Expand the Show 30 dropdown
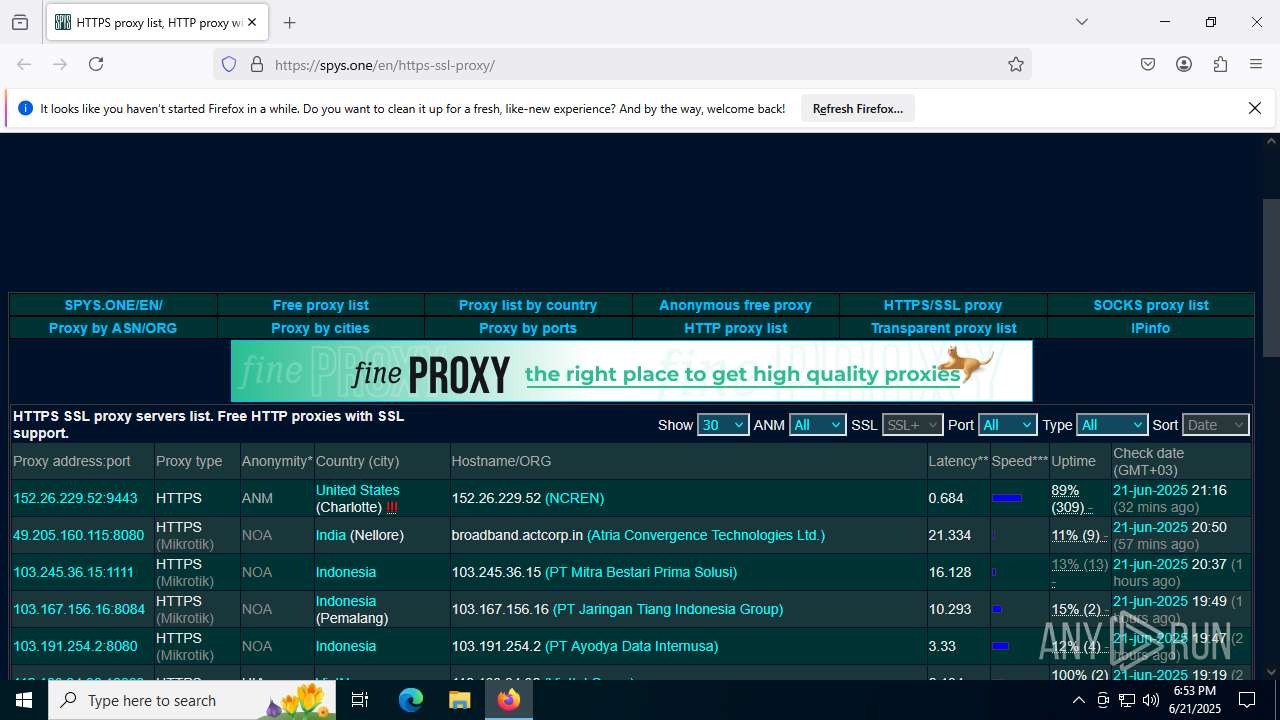Screen dimensions: 1280x720 click(x=722, y=425)
